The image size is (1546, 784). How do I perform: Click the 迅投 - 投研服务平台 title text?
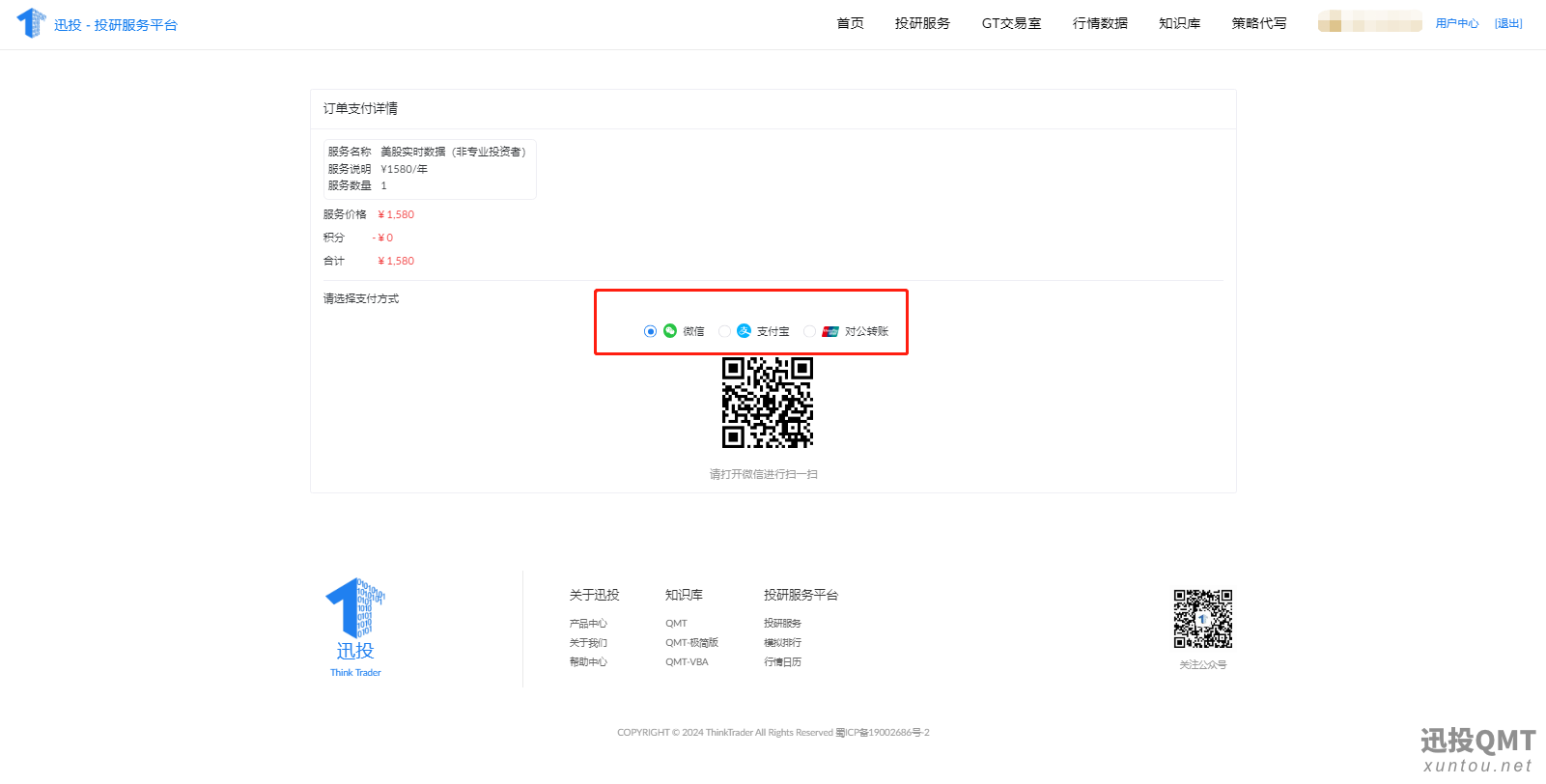(116, 25)
